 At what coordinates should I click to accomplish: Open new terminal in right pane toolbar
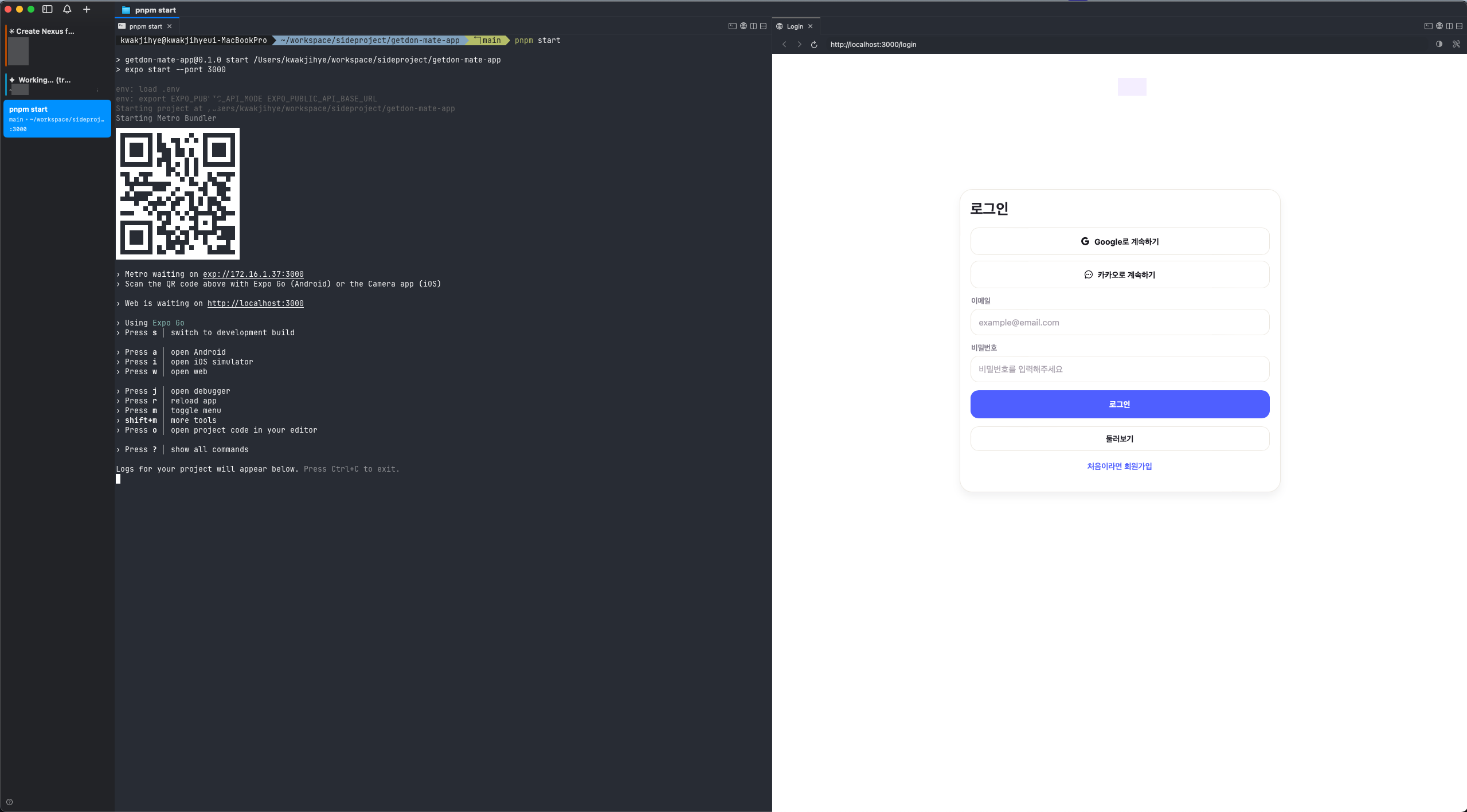[1428, 26]
